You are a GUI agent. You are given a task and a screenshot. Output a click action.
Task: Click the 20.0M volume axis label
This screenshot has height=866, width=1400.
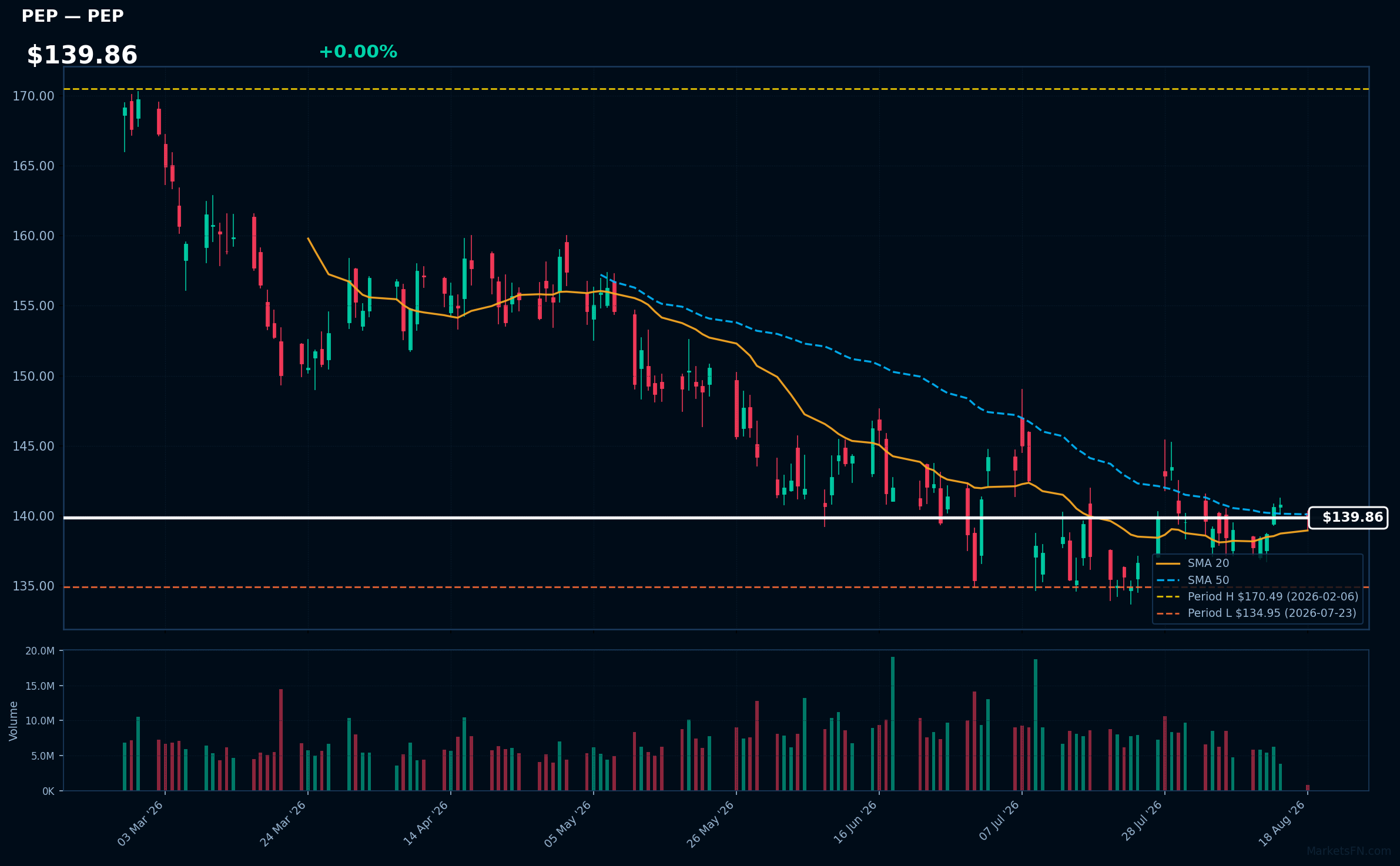pos(40,651)
